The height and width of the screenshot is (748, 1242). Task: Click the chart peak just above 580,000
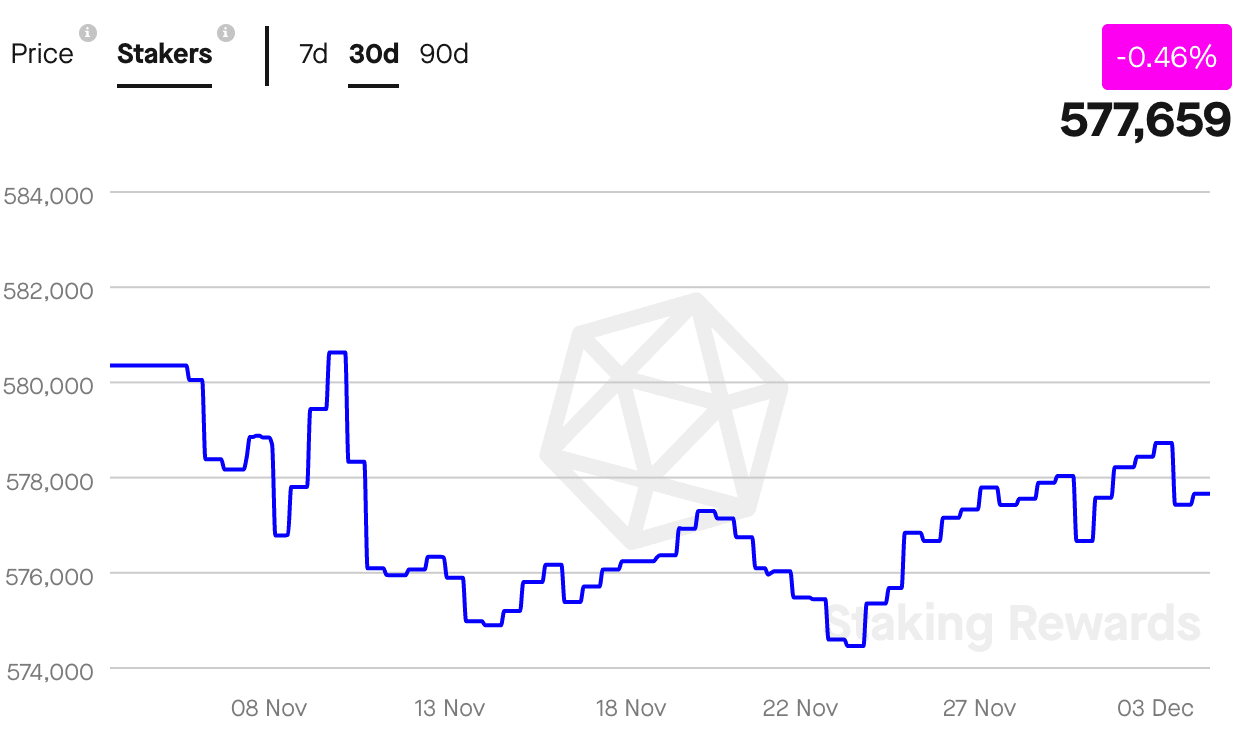click(337, 353)
